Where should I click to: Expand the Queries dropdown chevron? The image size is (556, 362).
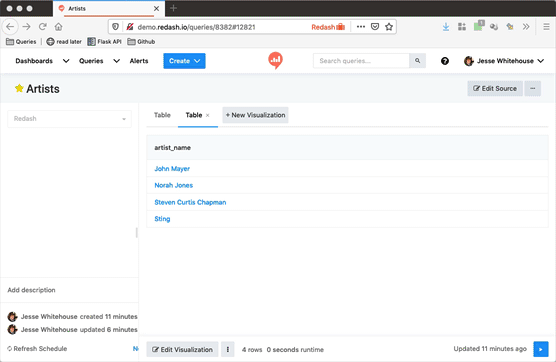(116, 61)
